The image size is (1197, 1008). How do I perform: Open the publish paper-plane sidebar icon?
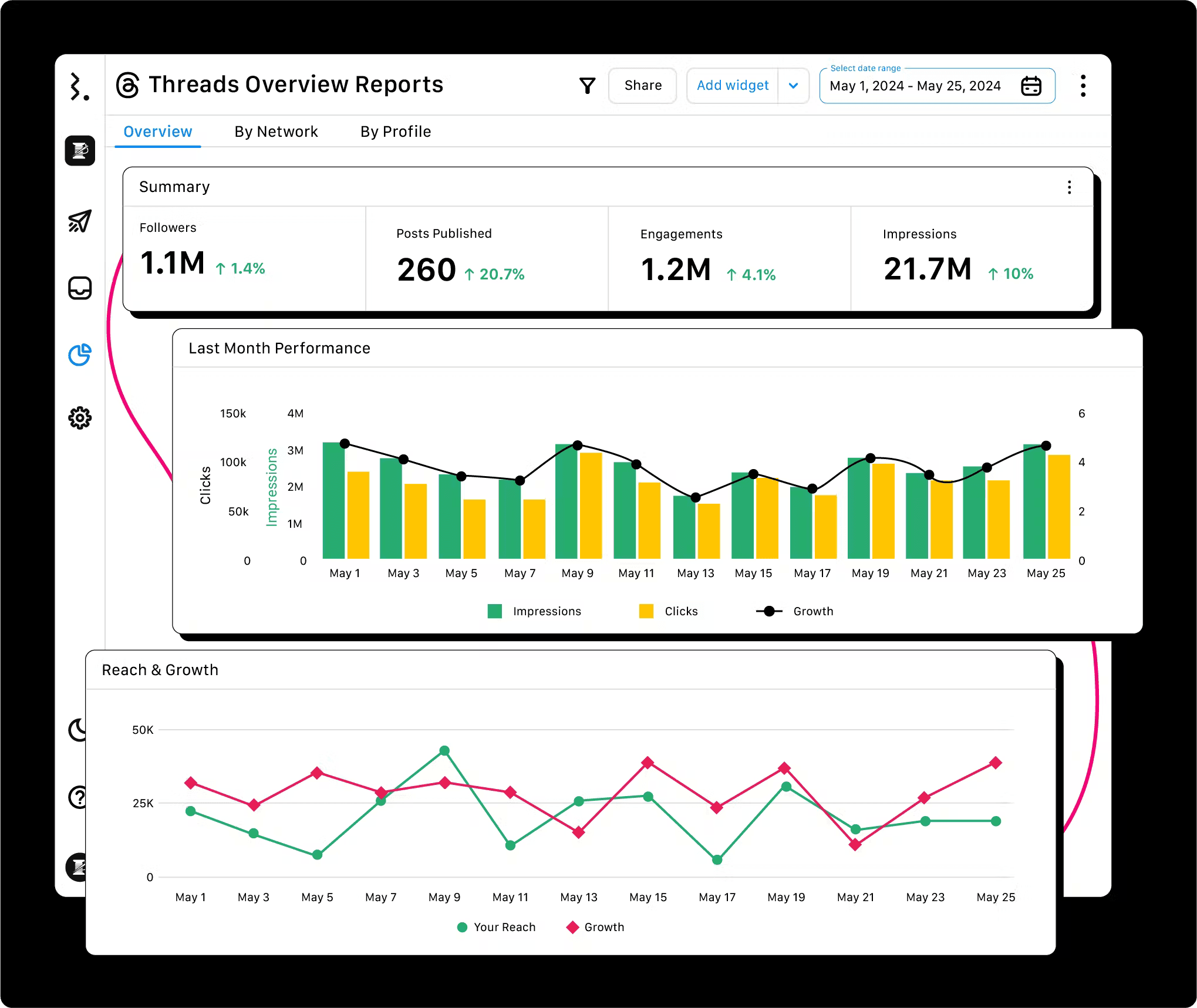(80, 221)
